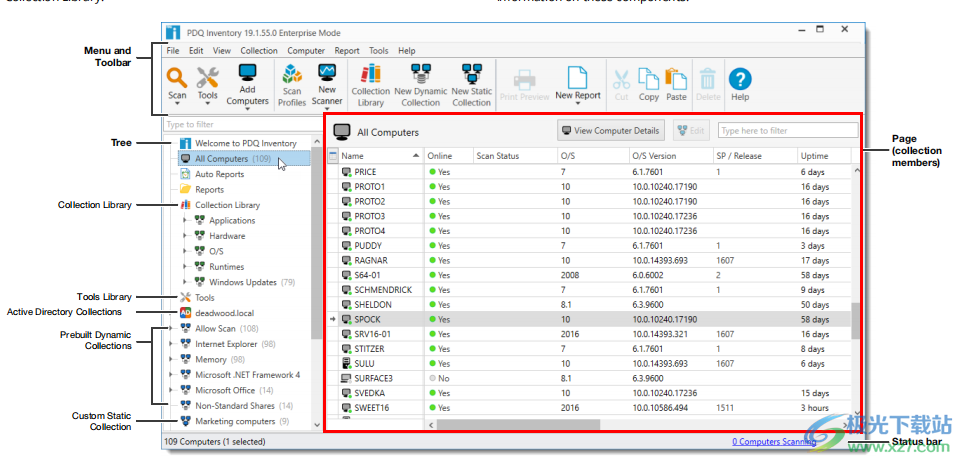
Task: Click the Scan magnifier toolbar icon
Action: pyautogui.click(x=177, y=78)
